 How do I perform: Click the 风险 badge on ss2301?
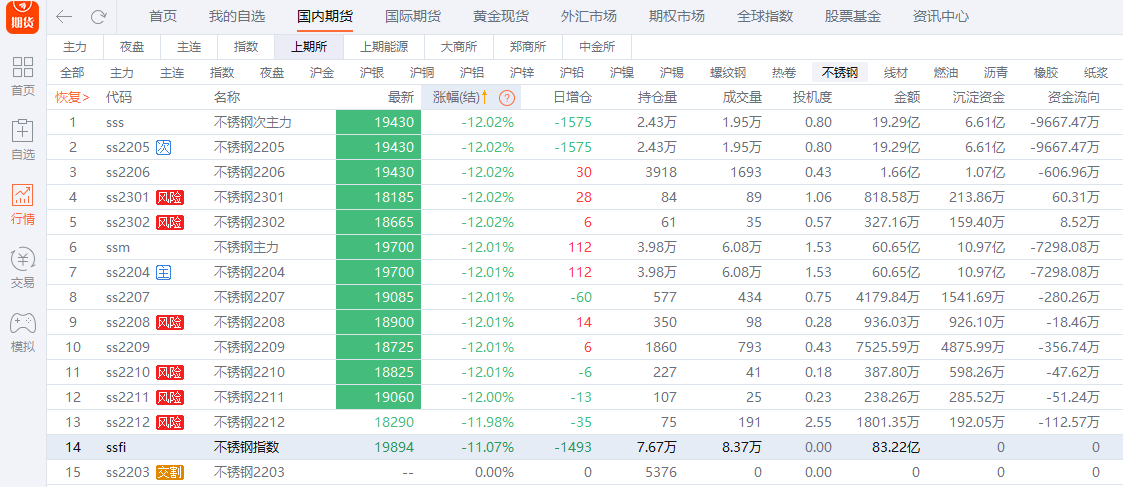pyautogui.click(x=170, y=197)
